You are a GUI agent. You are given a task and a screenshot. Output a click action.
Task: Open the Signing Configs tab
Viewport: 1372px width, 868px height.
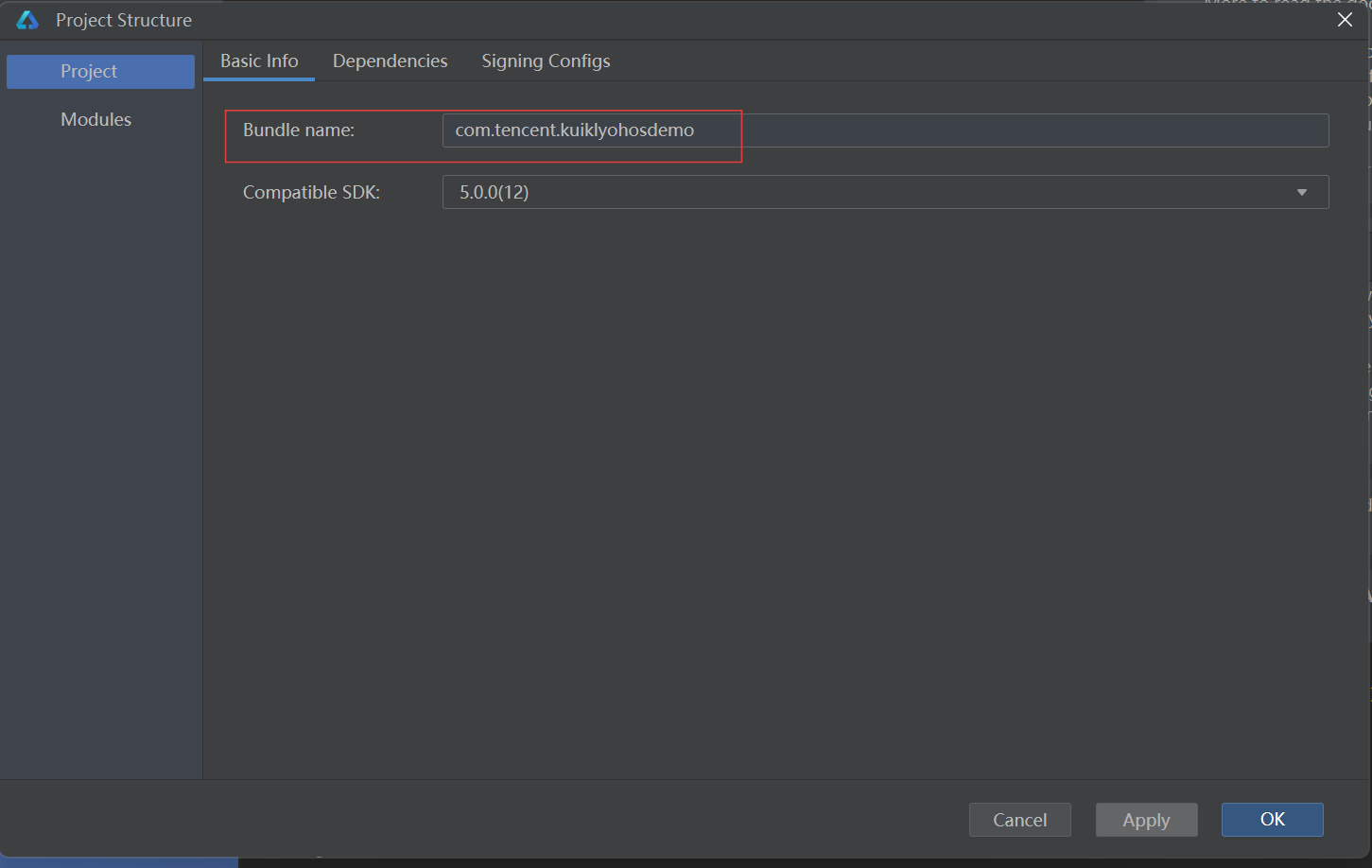pos(546,61)
